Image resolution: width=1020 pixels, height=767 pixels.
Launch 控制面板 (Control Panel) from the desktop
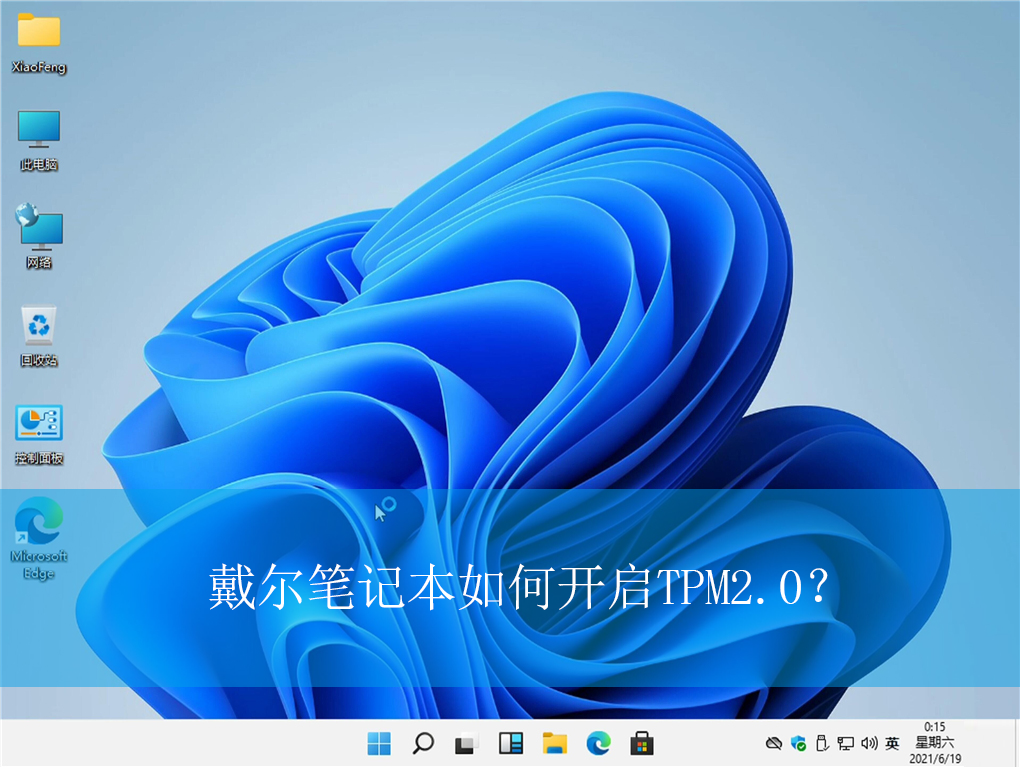(x=38, y=426)
